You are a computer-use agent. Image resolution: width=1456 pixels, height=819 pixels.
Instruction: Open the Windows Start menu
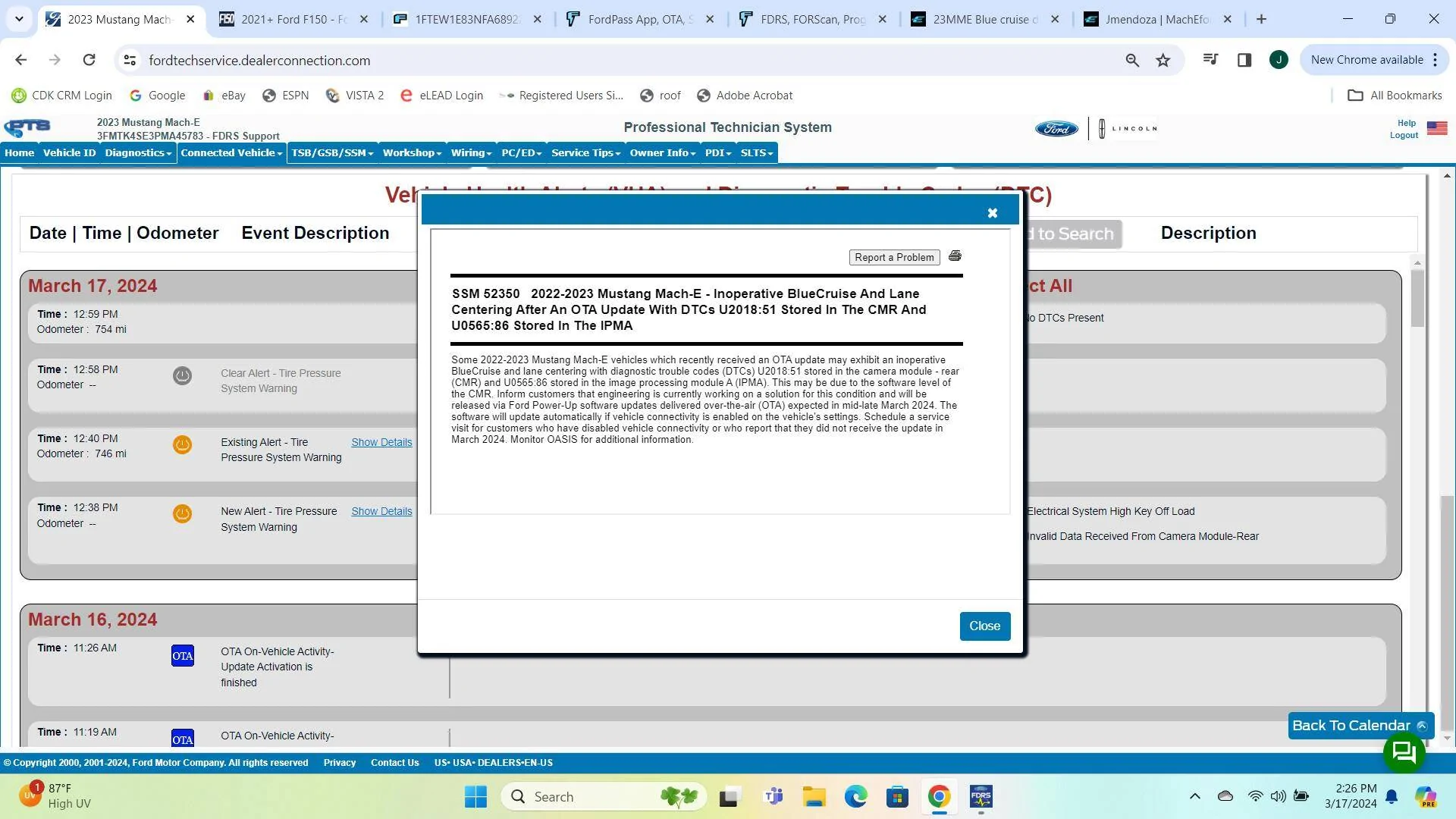pyautogui.click(x=475, y=797)
